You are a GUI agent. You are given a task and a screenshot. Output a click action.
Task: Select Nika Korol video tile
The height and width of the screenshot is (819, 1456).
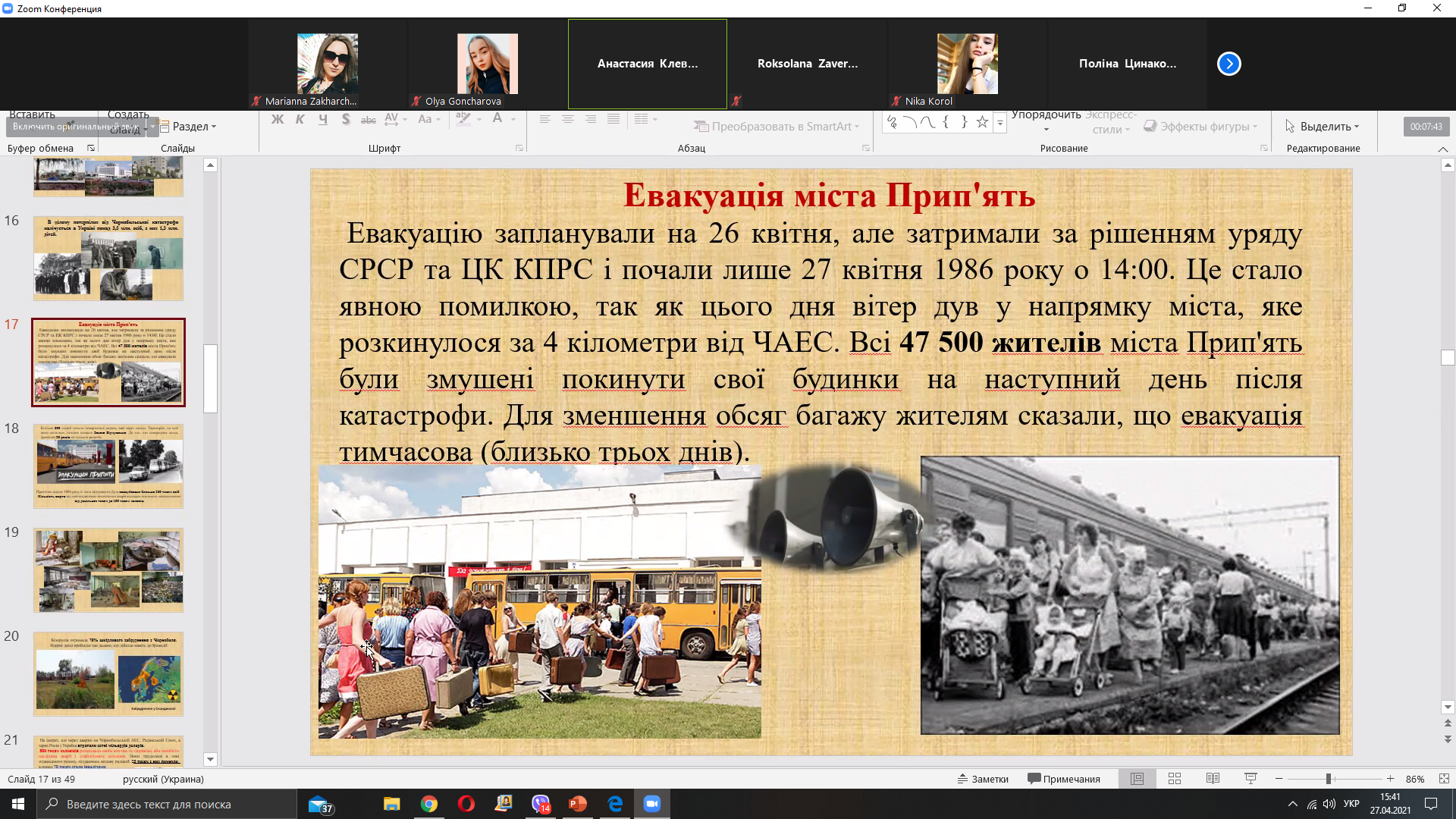(x=967, y=64)
